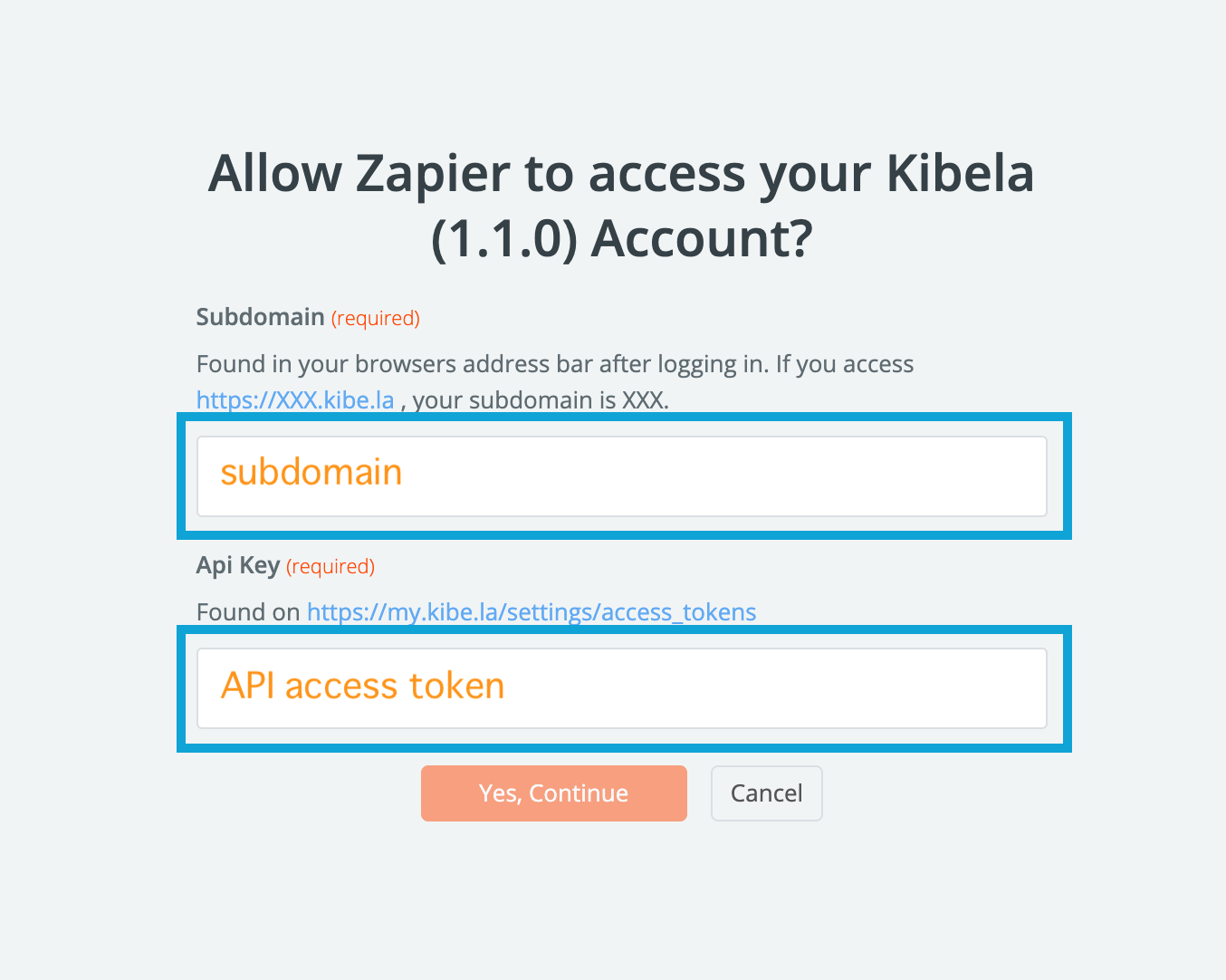1226x980 pixels.
Task: Click the your subdomain is XXX text
Action: point(541,400)
